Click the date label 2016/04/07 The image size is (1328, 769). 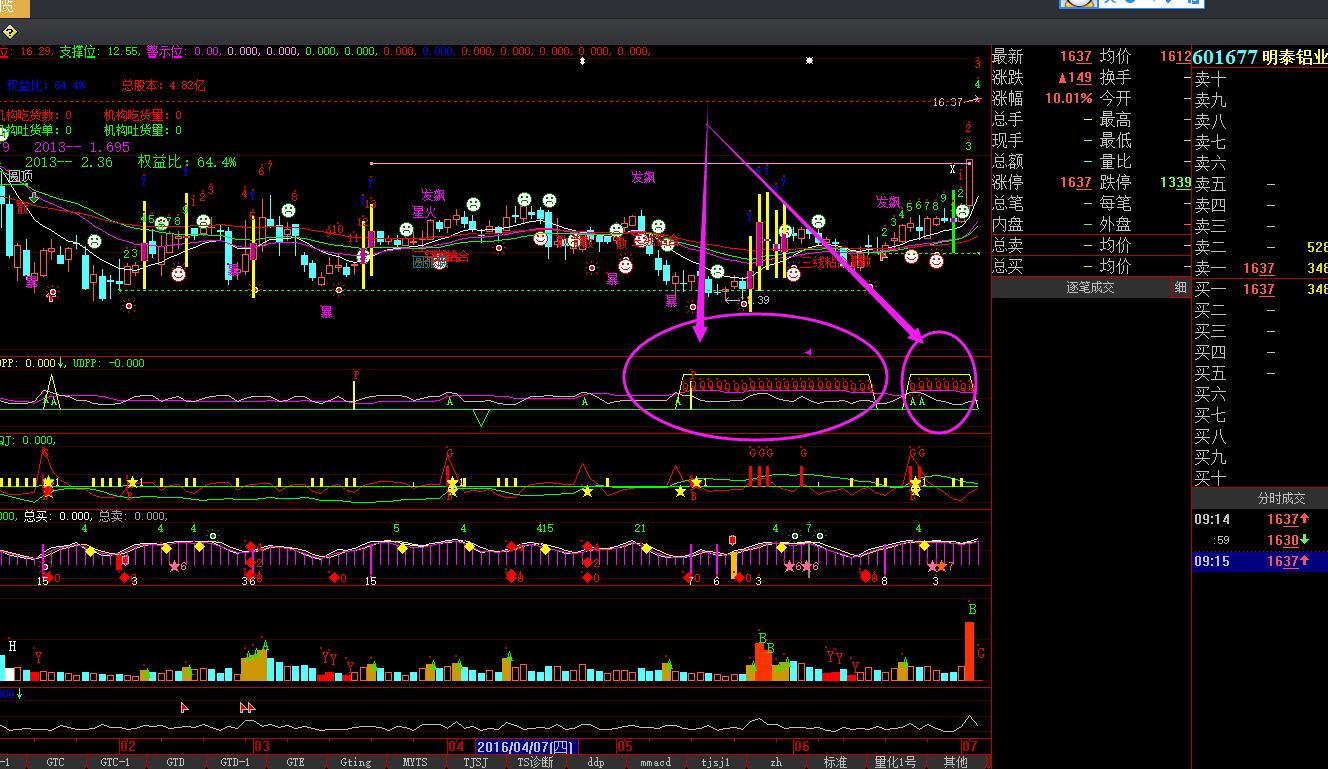(526, 747)
